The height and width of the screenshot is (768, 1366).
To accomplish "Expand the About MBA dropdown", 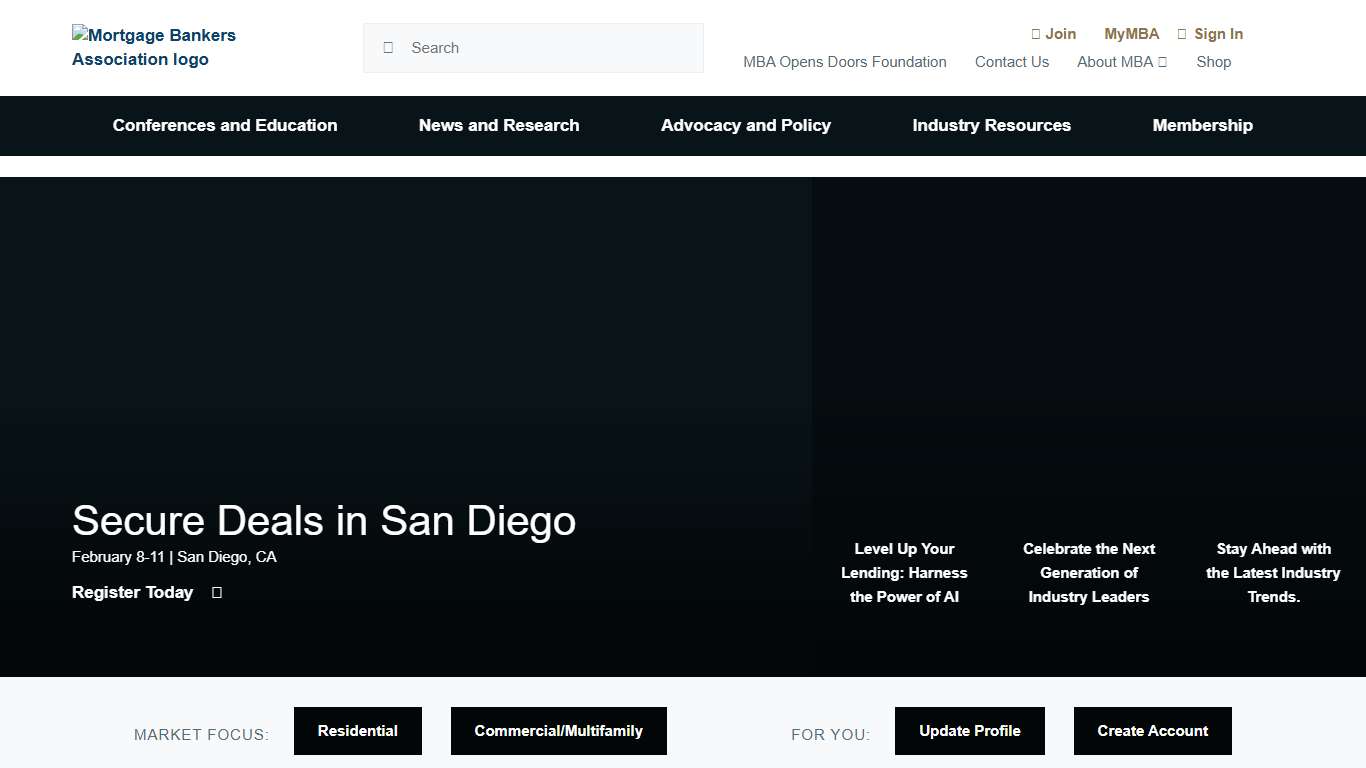I will point(1121,62).
